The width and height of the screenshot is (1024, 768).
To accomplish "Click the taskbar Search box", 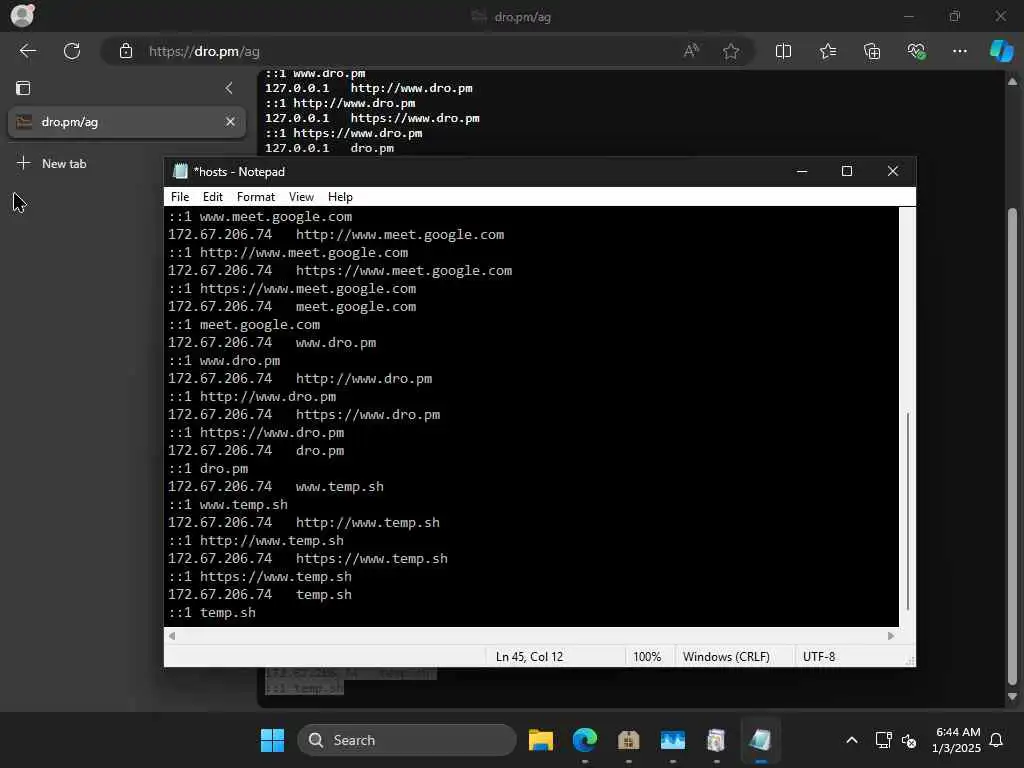I will coord(406,740).
